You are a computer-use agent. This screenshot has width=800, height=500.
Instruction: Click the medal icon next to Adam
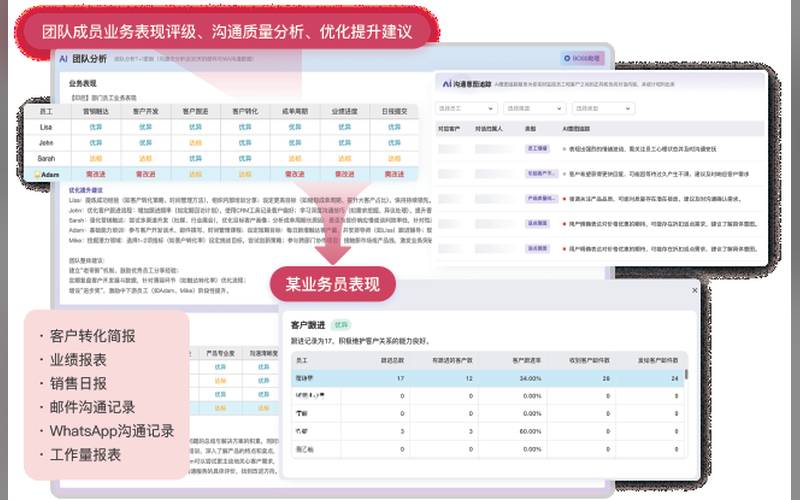pyautogui.click(x=37, y=174)
